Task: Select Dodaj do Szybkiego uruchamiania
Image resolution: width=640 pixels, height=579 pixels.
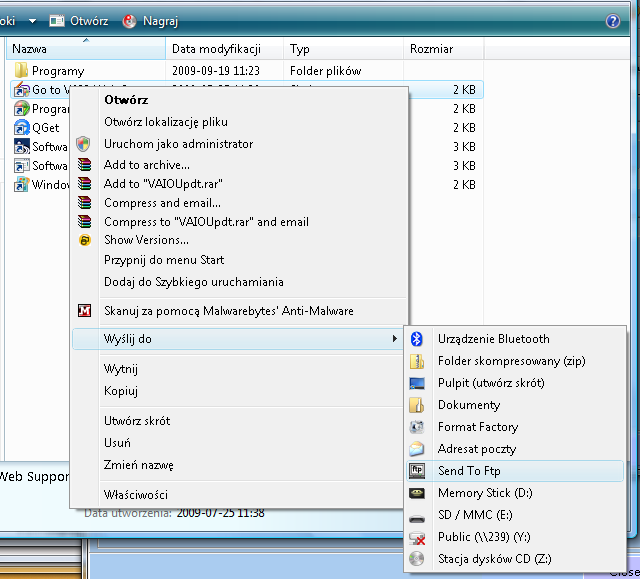Action: tap(239, 282)
